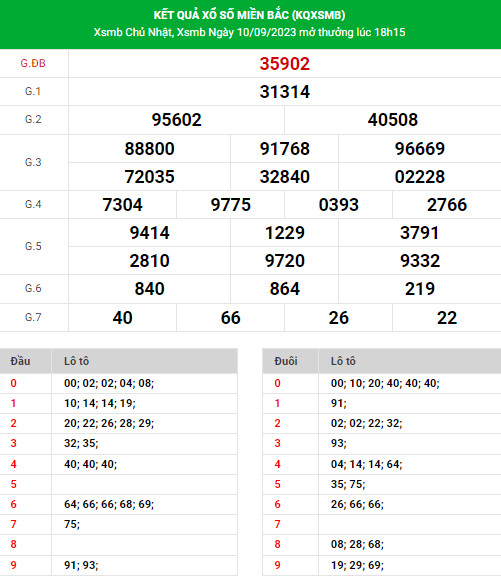Select the G.4 number 9775
This screenshot has height=576, width=501.
(x=231, y=205)
